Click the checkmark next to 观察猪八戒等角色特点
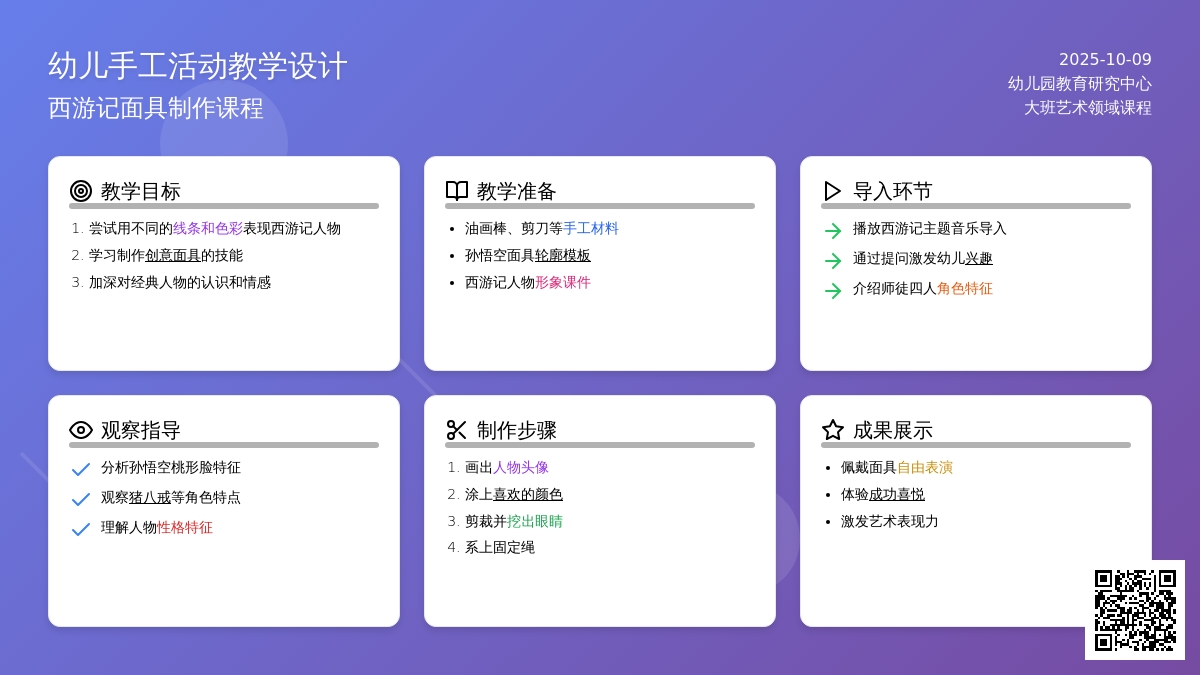 click(81, 500)
